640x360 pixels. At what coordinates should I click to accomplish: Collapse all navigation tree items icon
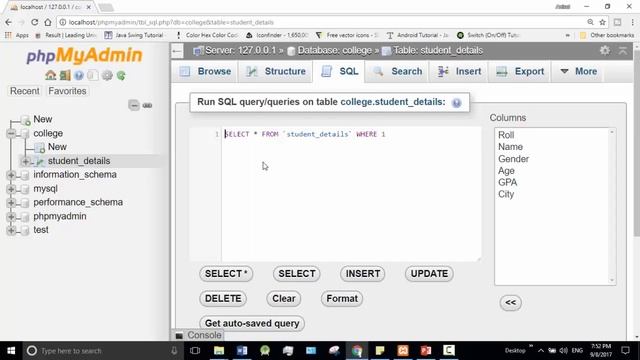[134, 105]
